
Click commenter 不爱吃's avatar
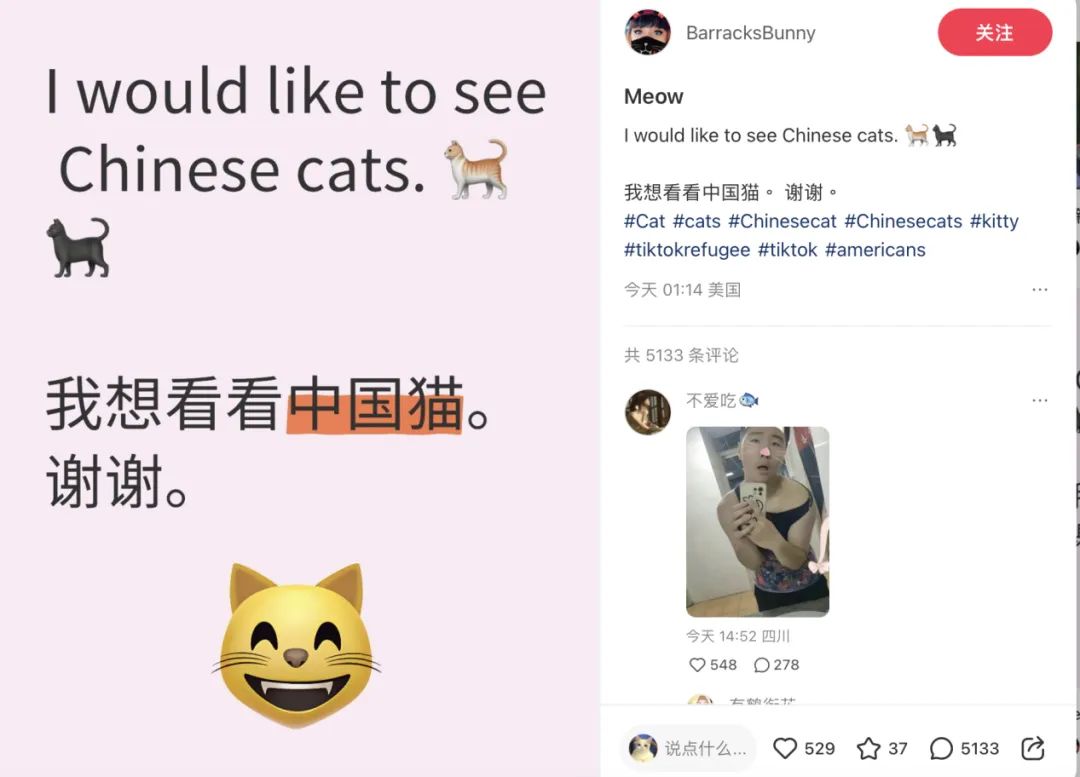[x=647, y=412]
